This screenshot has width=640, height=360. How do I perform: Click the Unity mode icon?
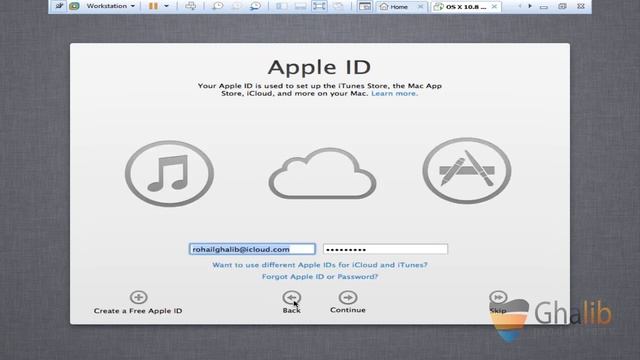pyautogui.click(x=338, y=6)
